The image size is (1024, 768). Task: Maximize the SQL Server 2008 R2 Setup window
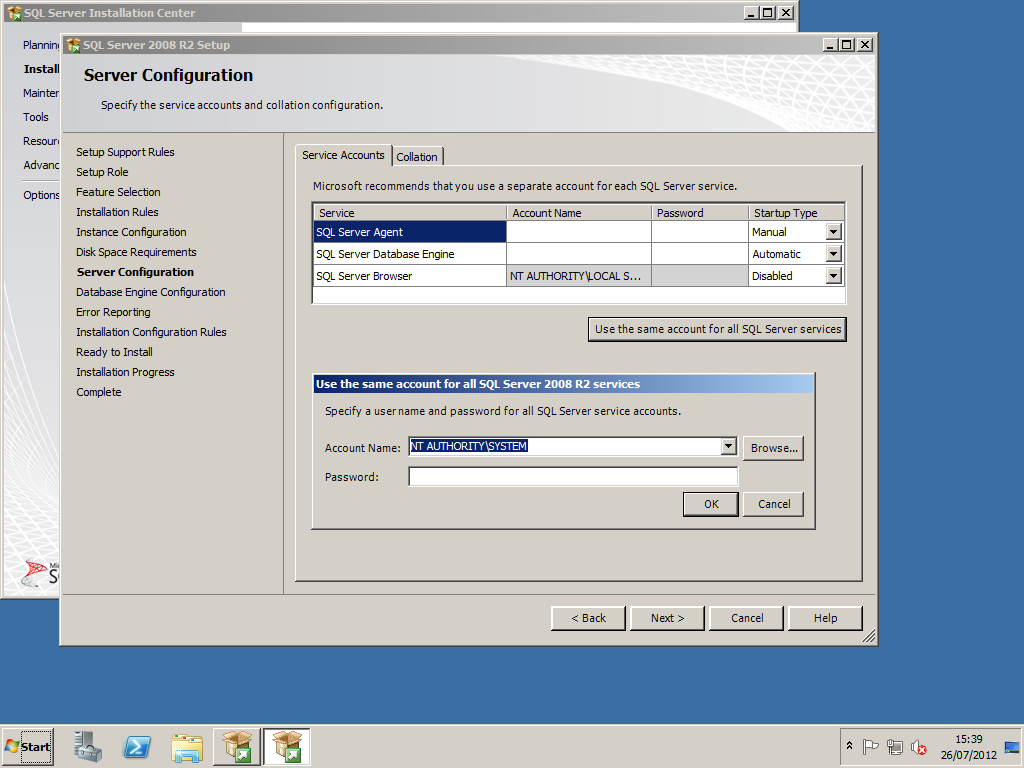[x=847, y=44]
